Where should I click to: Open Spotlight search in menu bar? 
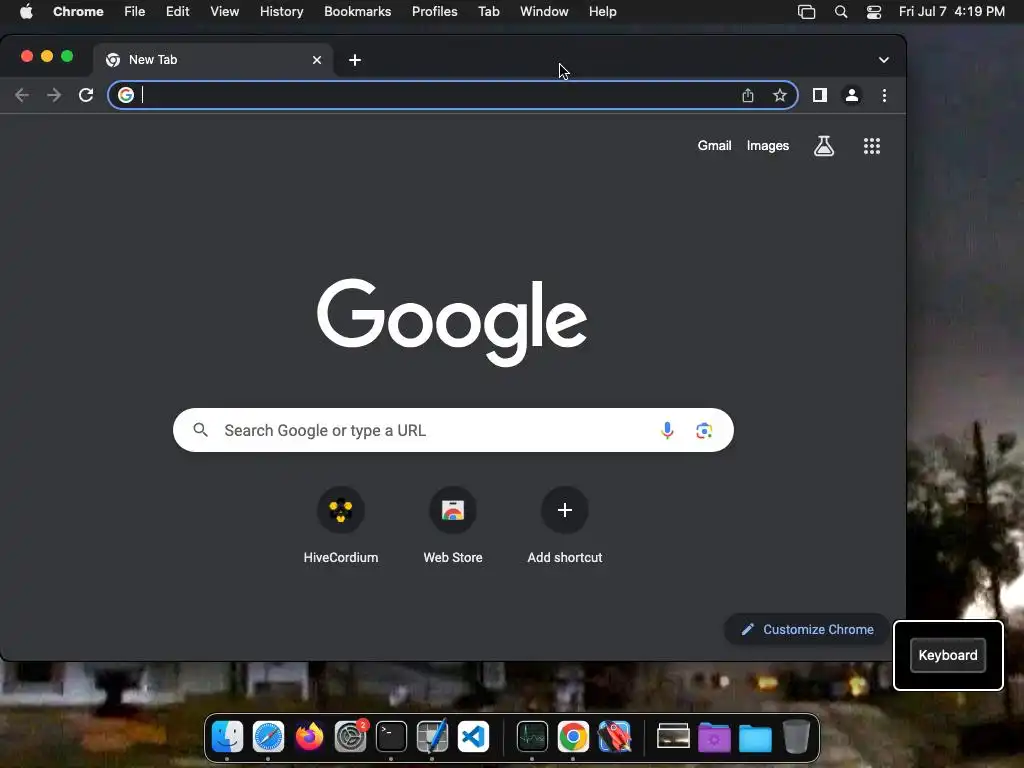(x=840, y=12)
